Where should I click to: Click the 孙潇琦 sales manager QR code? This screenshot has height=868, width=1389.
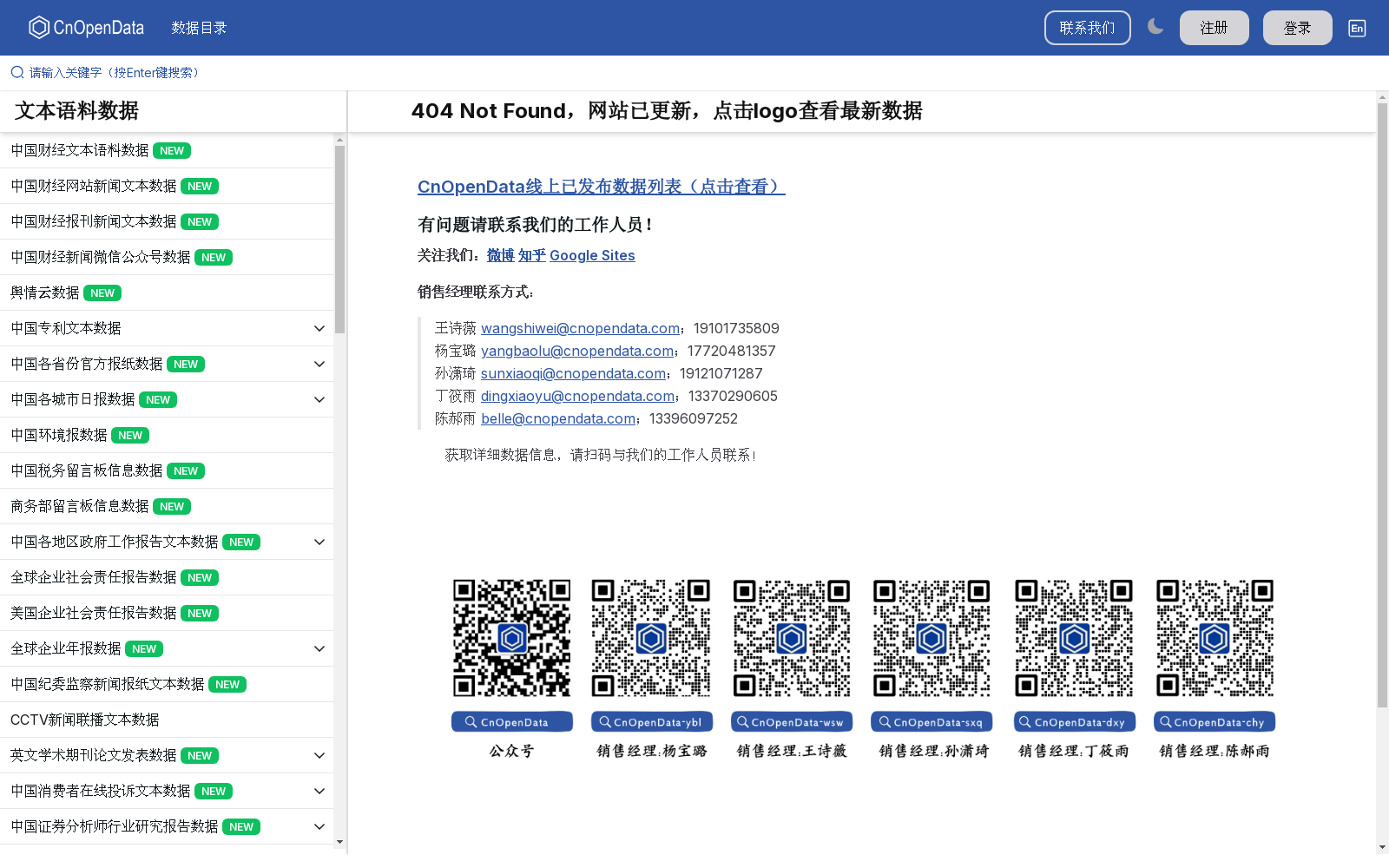click(x=931, y=638)
